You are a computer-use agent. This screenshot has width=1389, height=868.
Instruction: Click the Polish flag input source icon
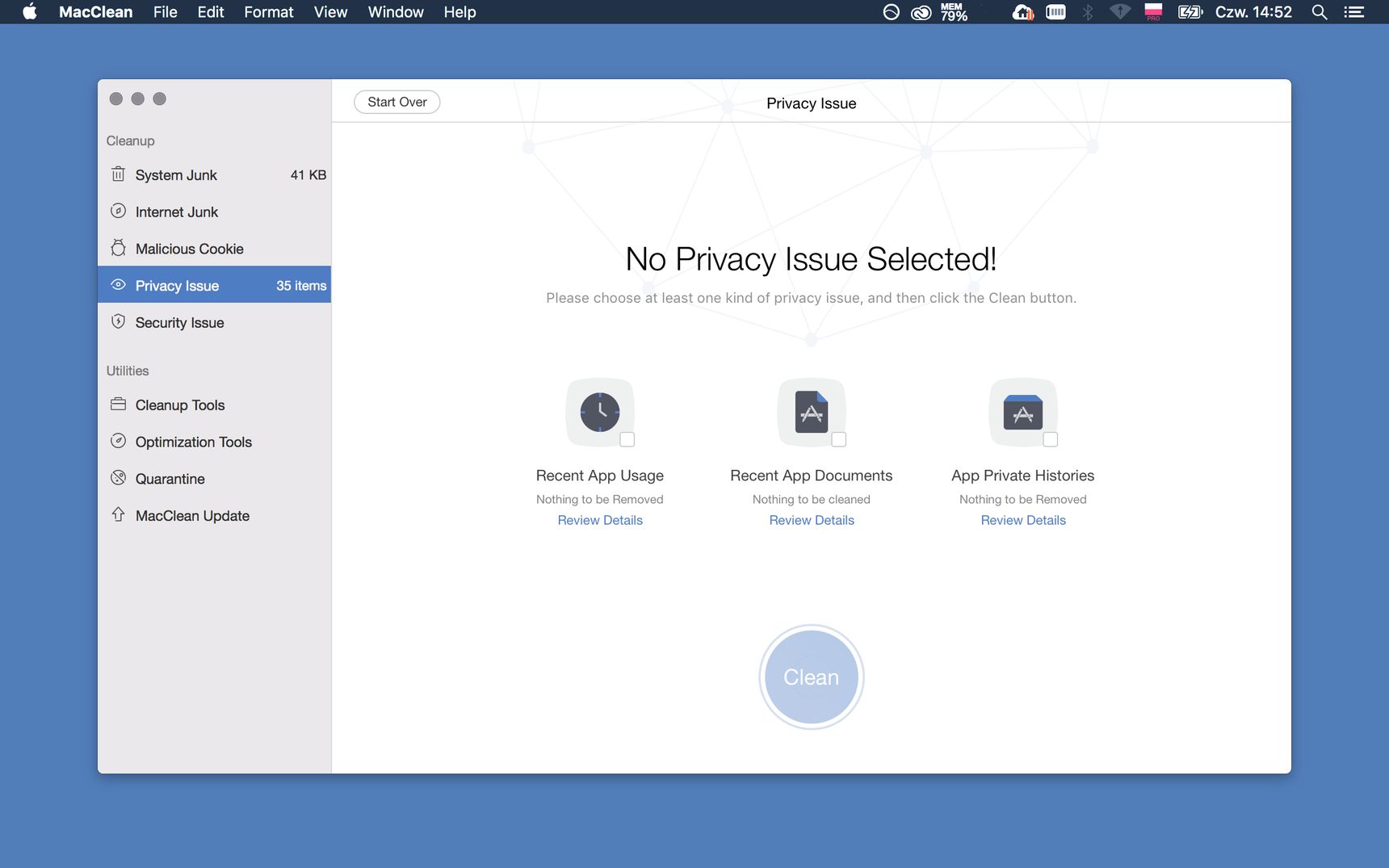pos(1153,12)
